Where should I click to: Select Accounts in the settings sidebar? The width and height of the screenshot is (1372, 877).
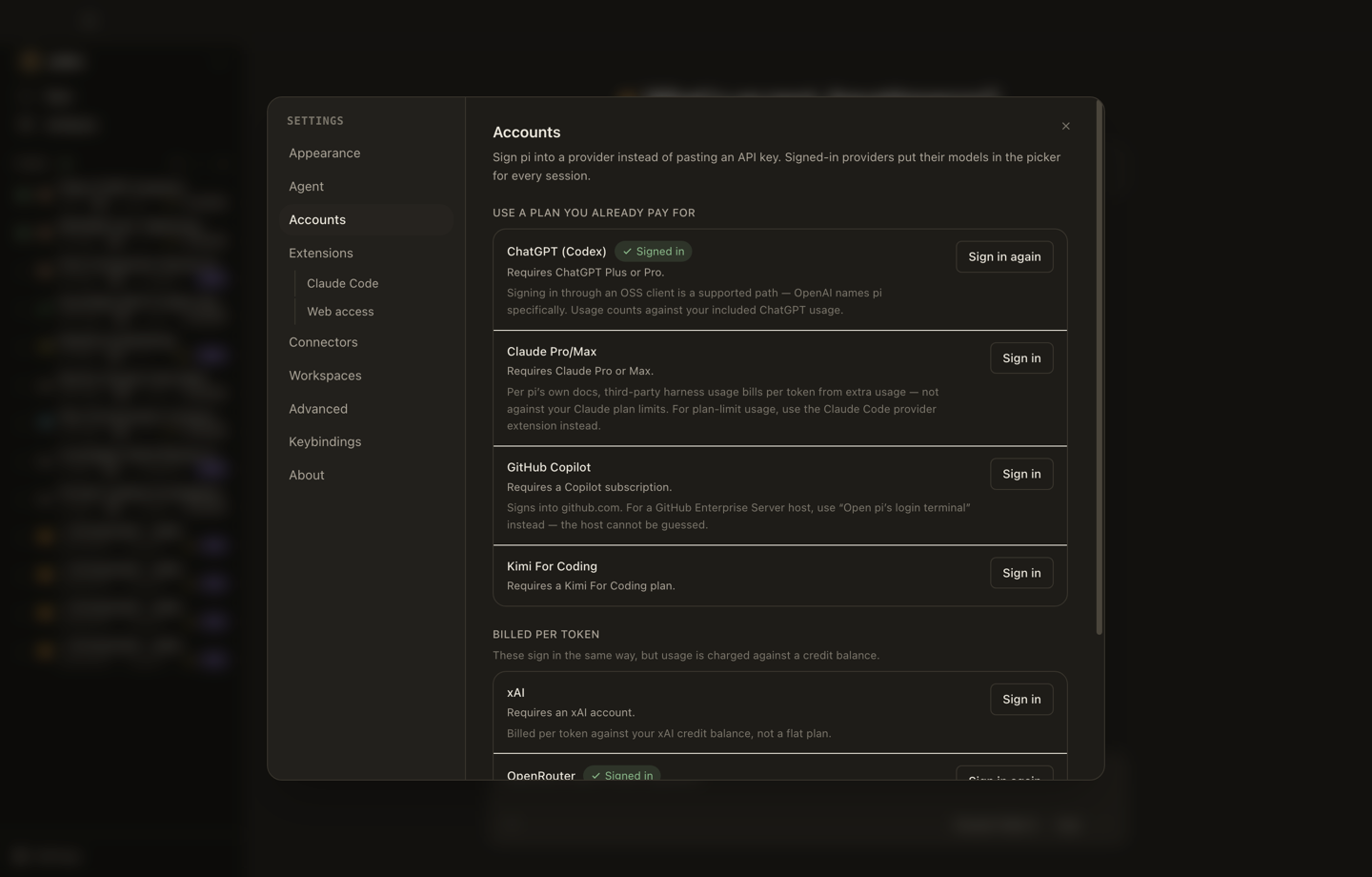[x=367, y=219]
